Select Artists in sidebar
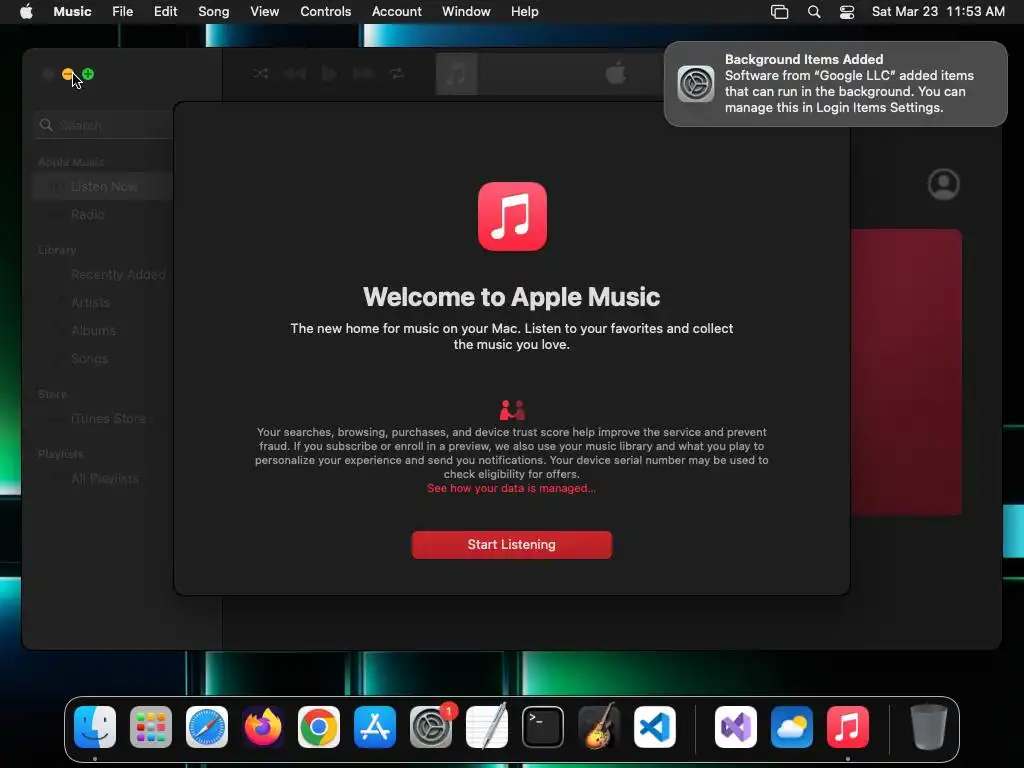Image resolution: width=1024 pixels, height=768 pixels. click(x=103, y=302)
